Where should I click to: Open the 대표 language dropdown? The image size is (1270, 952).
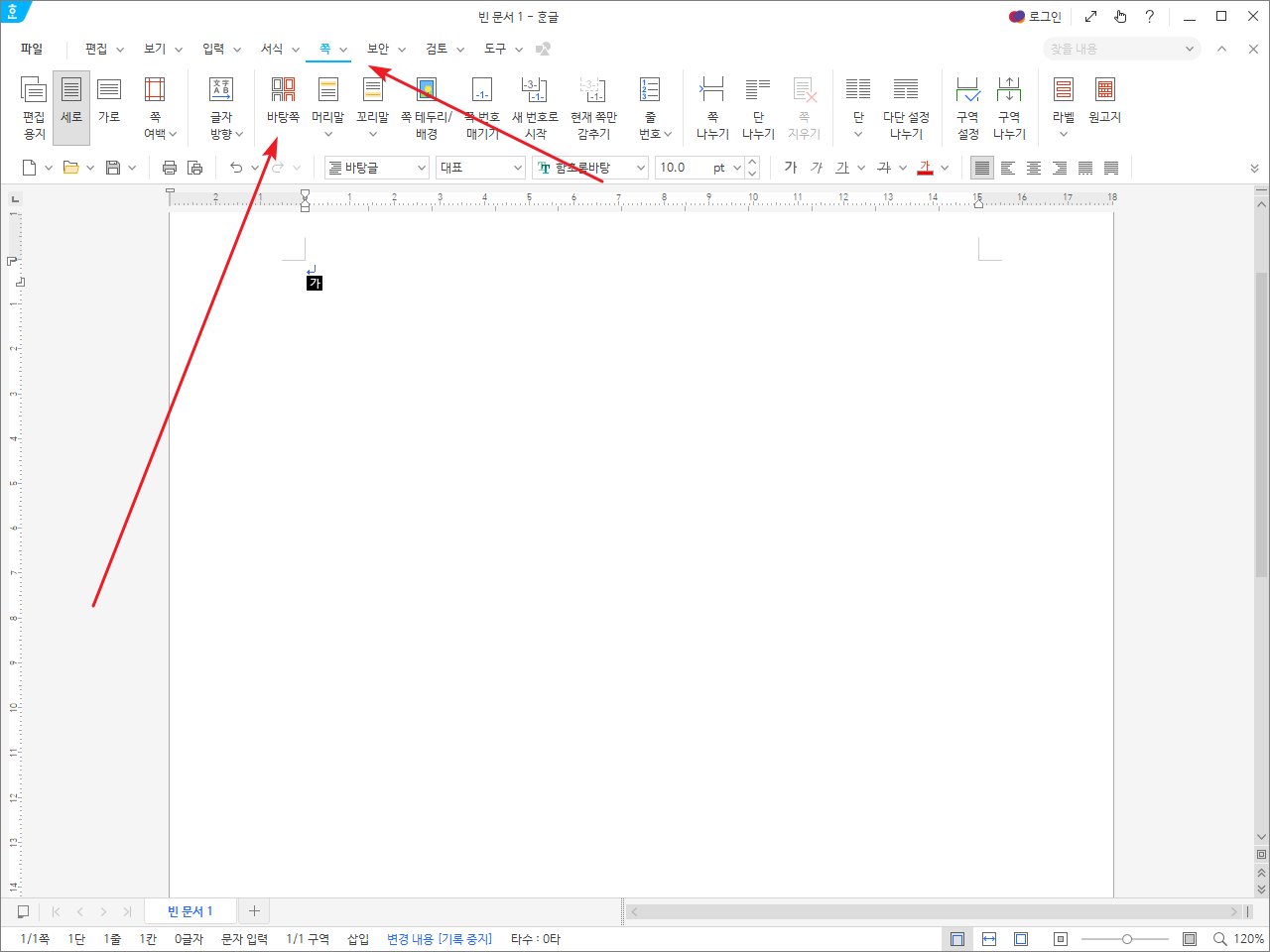[x=481, y=168]
